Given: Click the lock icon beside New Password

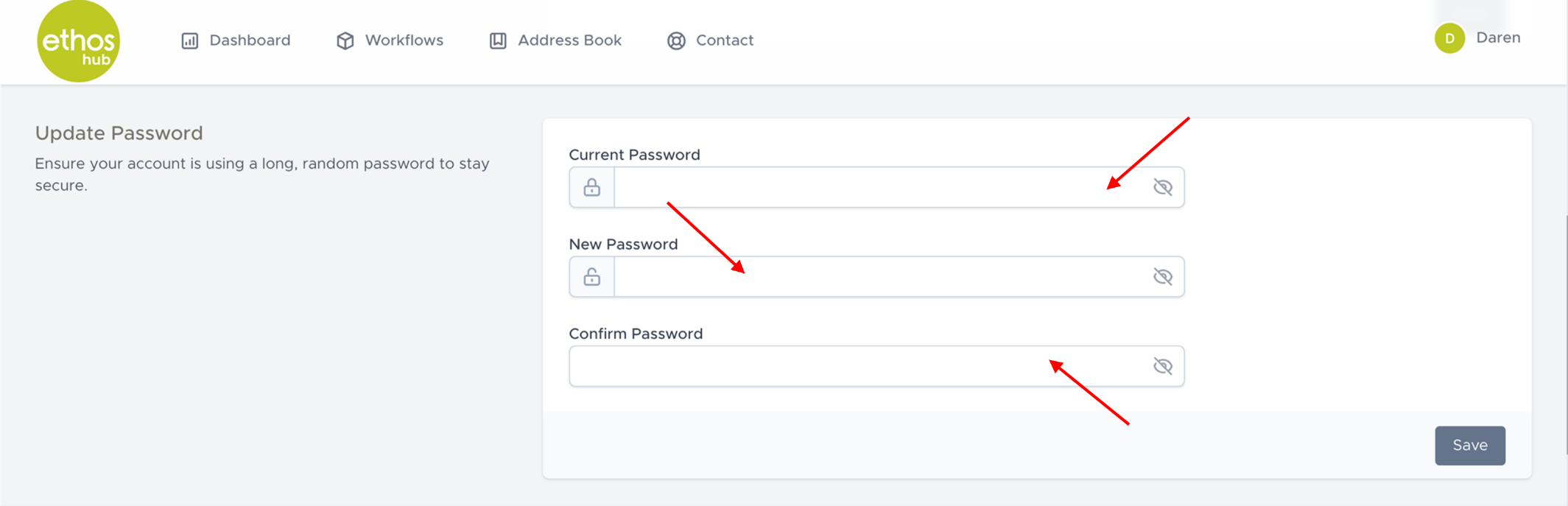Looking at the screenshot, I should point(591,277).
